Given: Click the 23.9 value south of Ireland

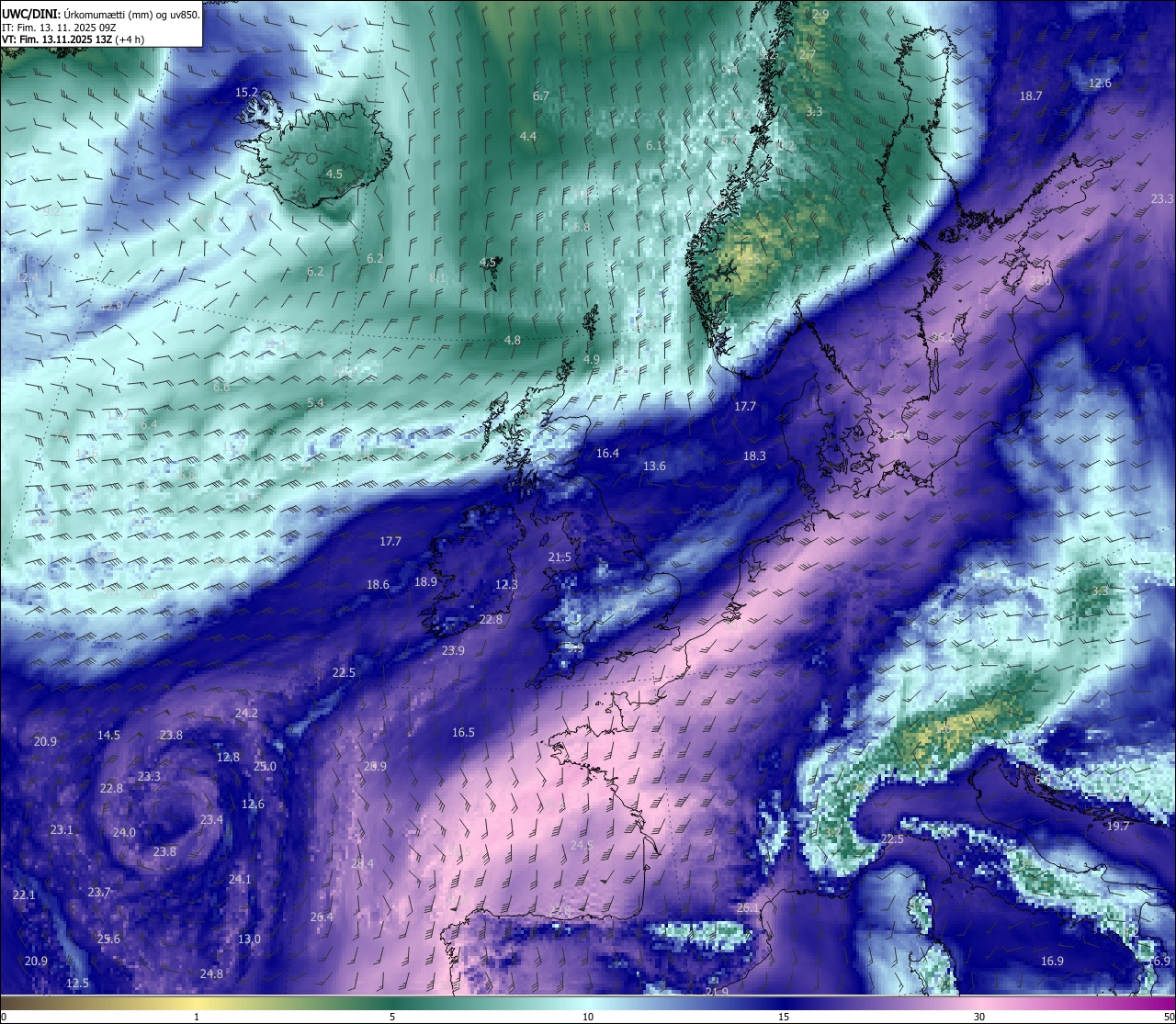Looking at the screenshot, I should [453, 651].
